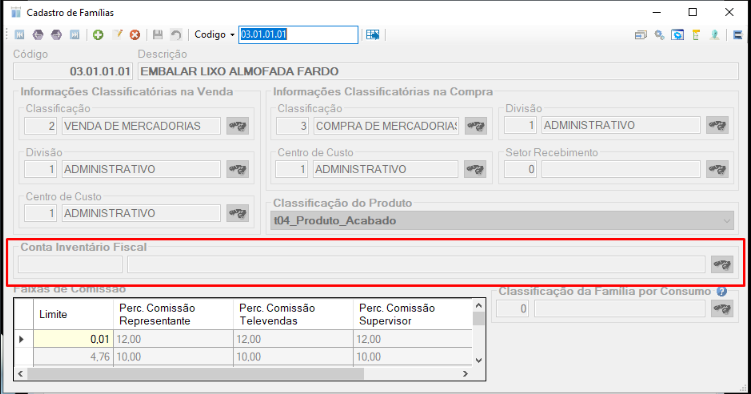Click the window with blue gear icon
751x394 pixels.
pos(677,35)
